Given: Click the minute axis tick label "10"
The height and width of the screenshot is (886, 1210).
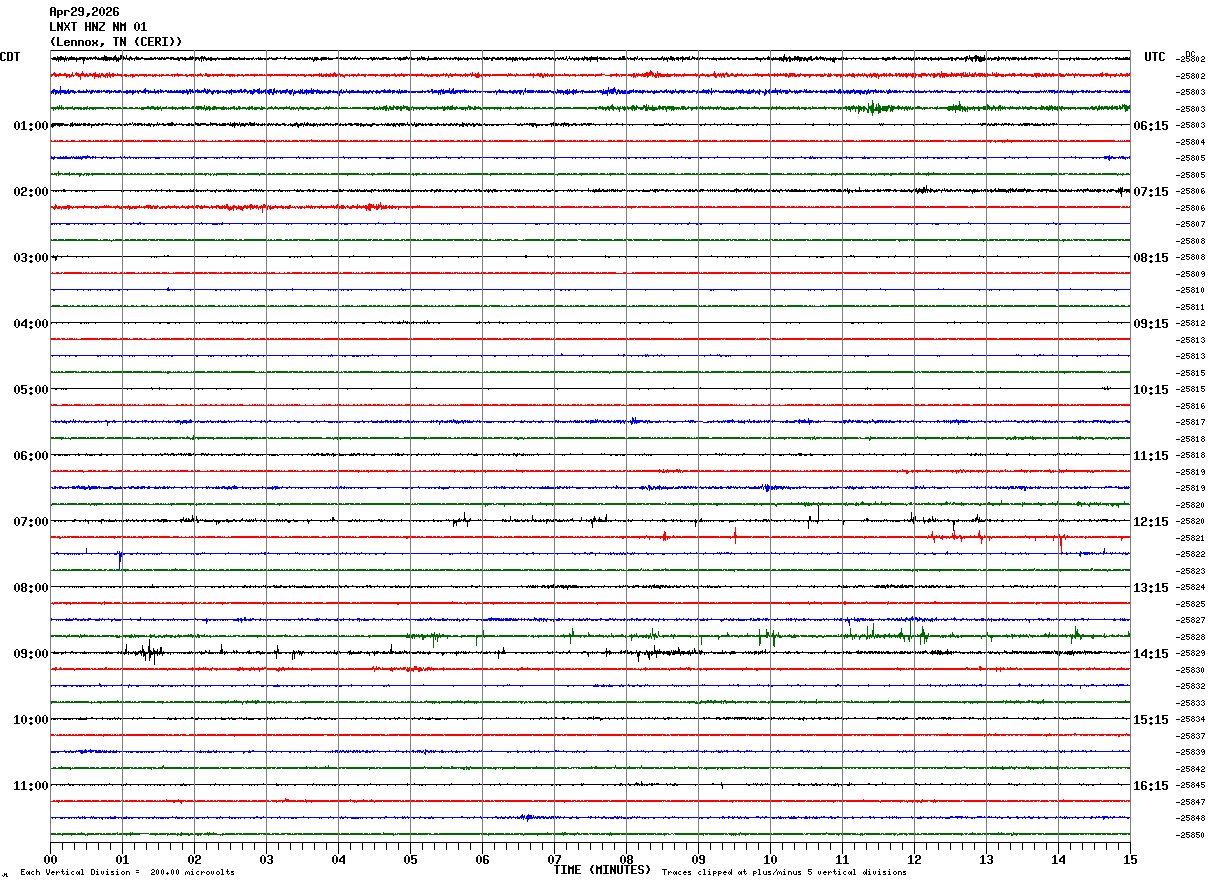Looking at the screenshot, I should pyautogui.click(x=770, y=859).
